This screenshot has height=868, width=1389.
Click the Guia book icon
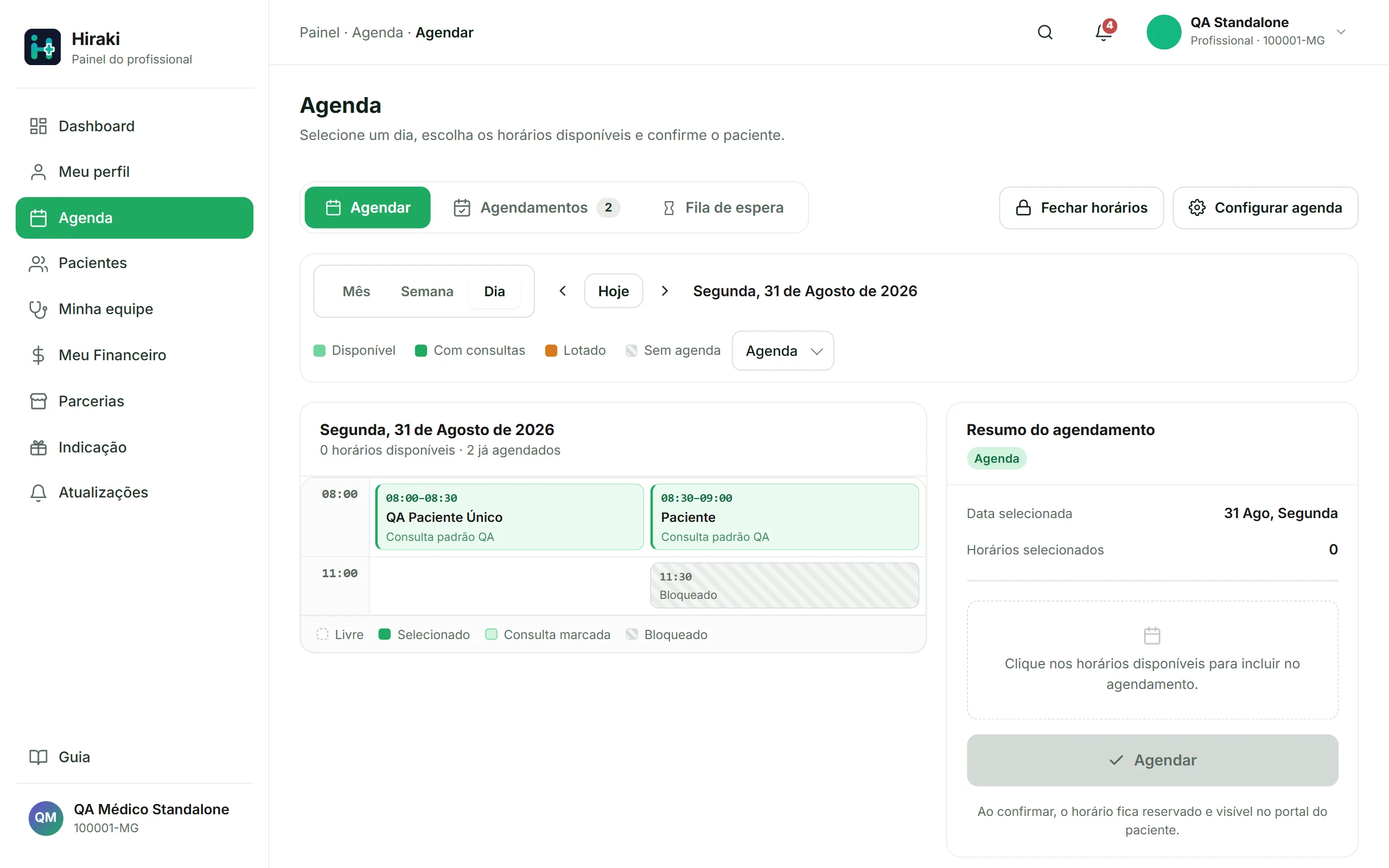(38, 757)
